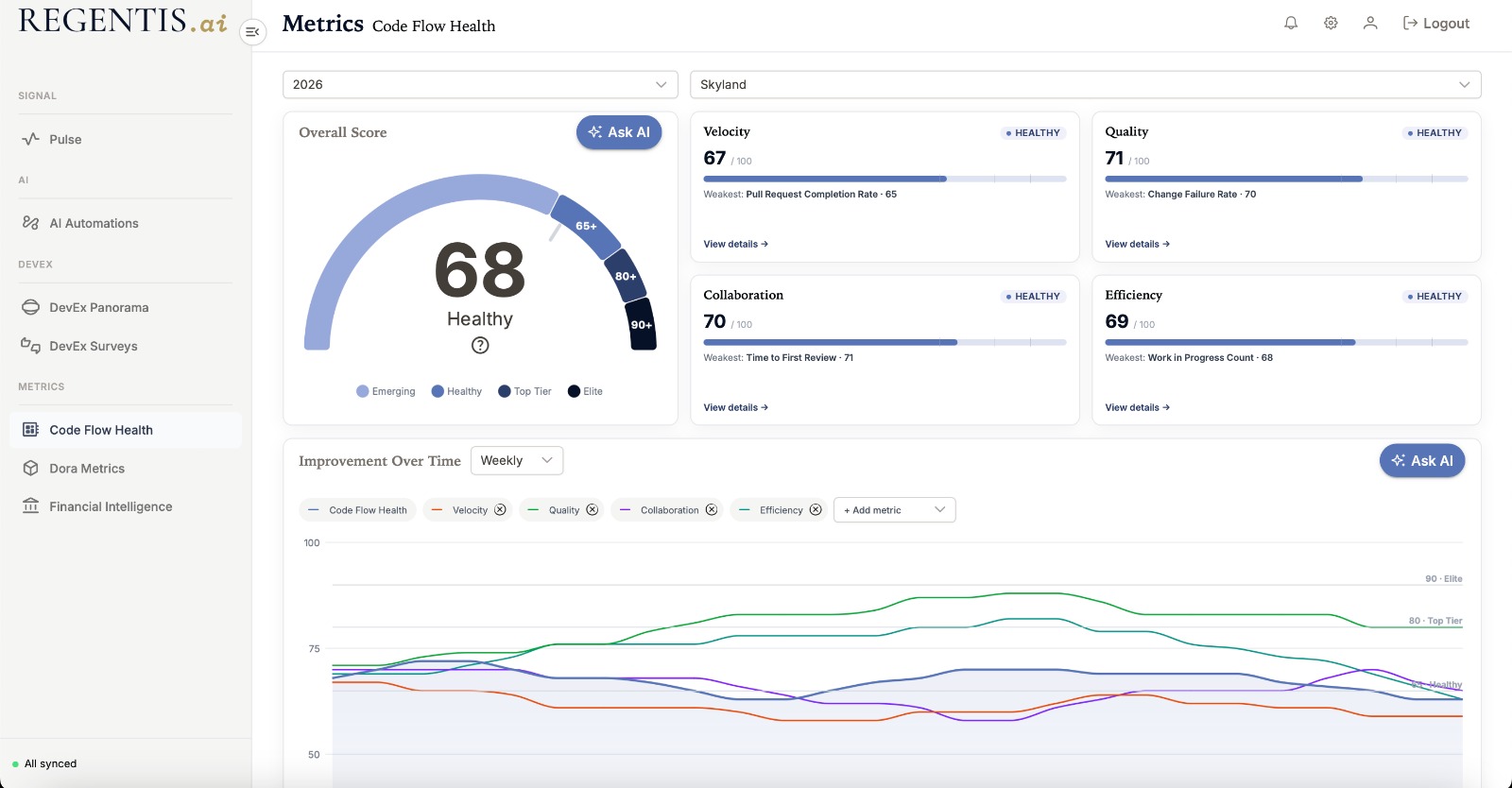
Task: Toggle the Collaboration series chip label
Action: 670,510
